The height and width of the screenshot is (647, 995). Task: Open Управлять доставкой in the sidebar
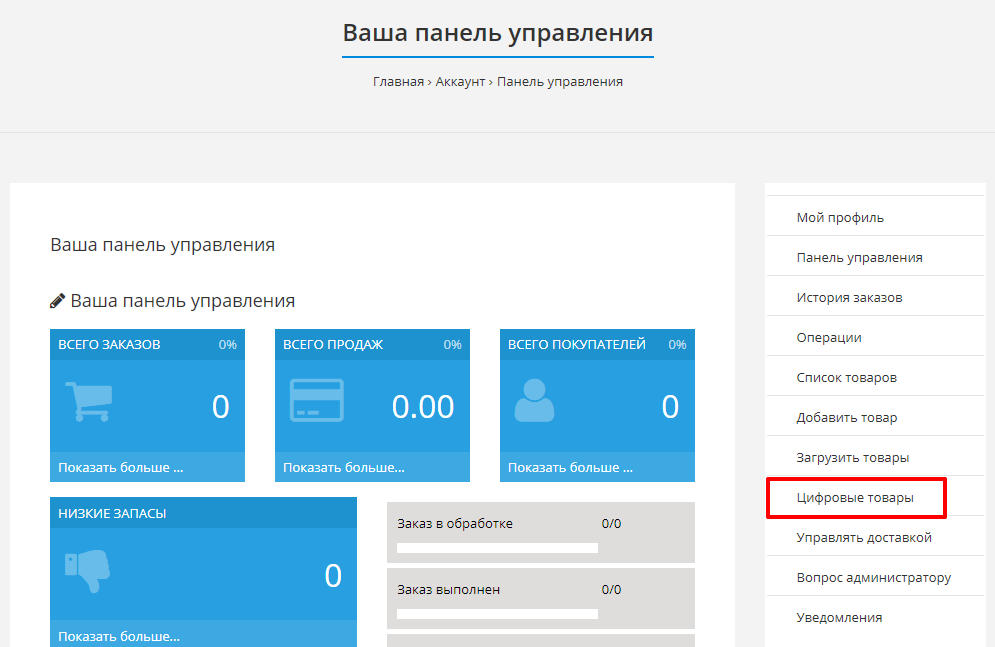[x=864, y=537]
